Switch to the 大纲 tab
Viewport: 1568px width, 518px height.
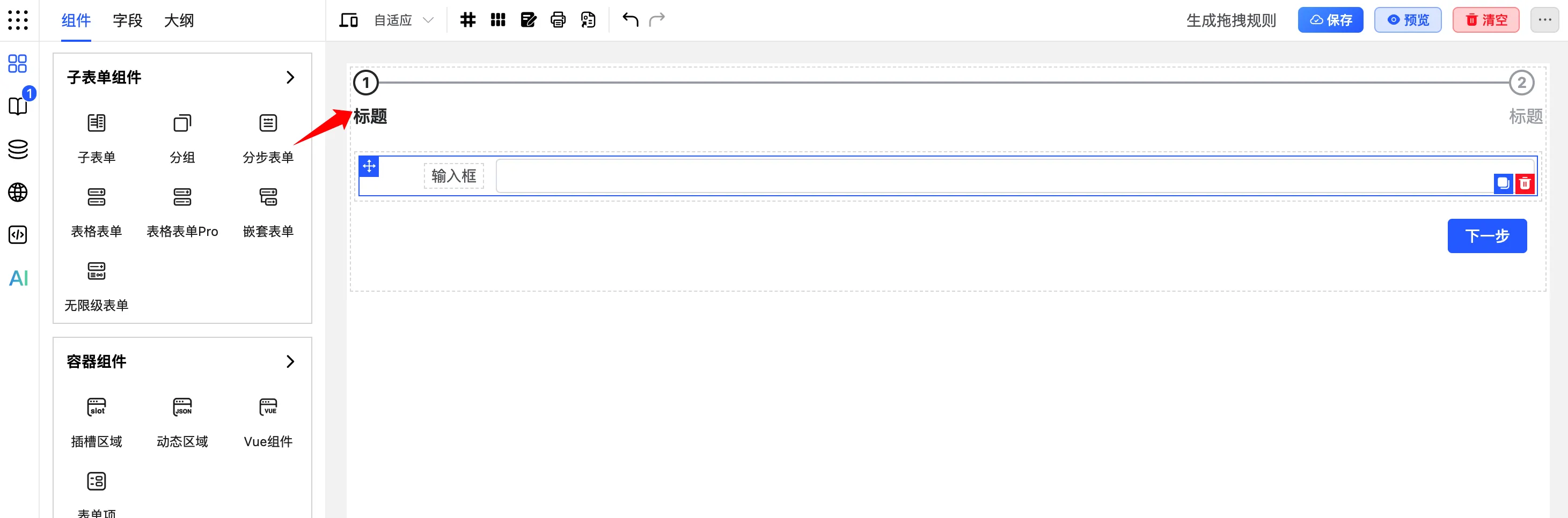click(179, 20)
